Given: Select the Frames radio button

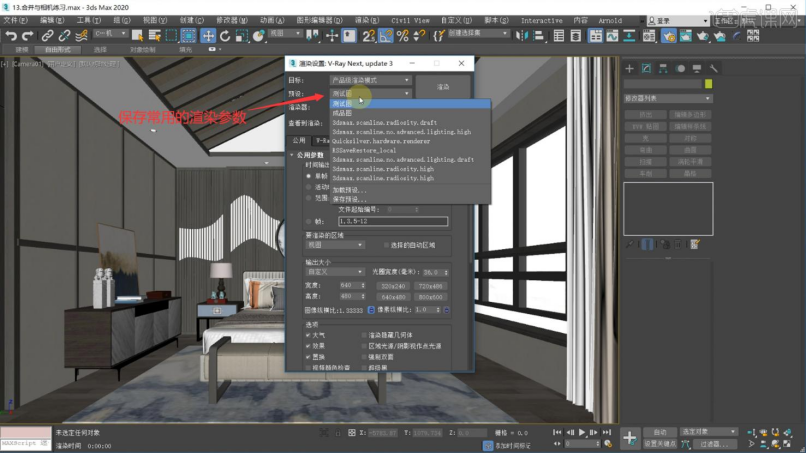Looking at the screenshot, I should [x=308, y=222].
